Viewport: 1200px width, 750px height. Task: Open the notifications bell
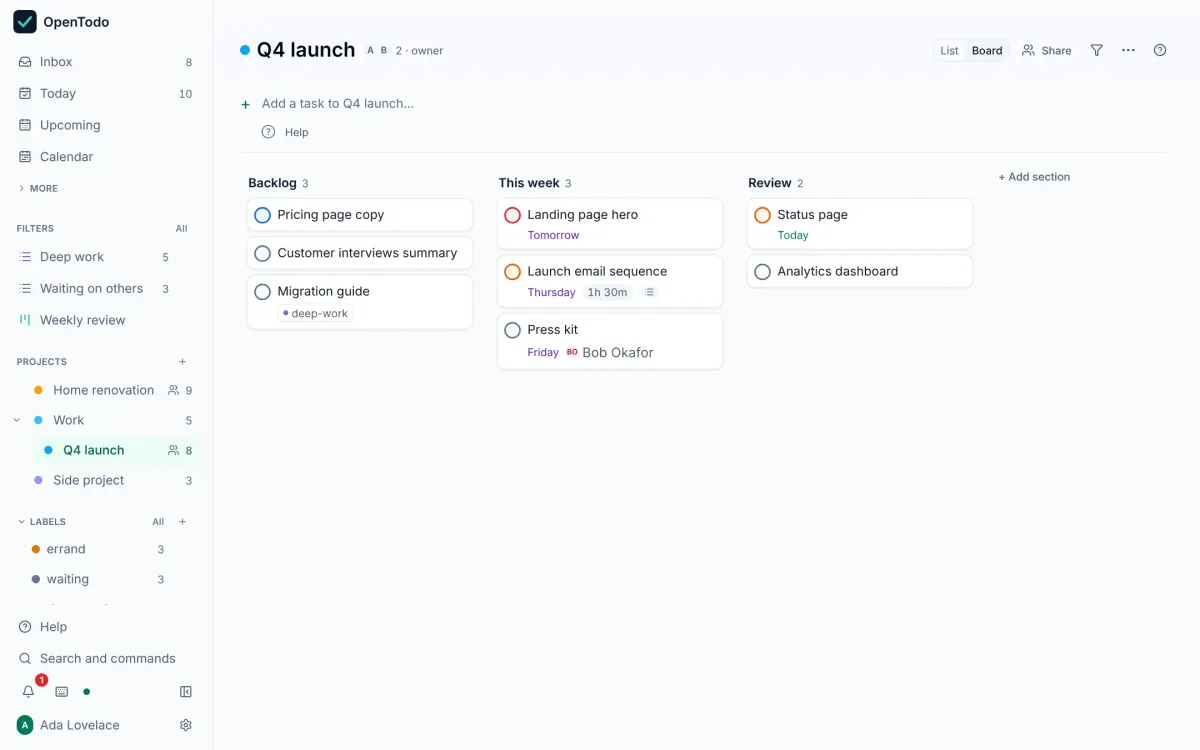coord(29,692)
